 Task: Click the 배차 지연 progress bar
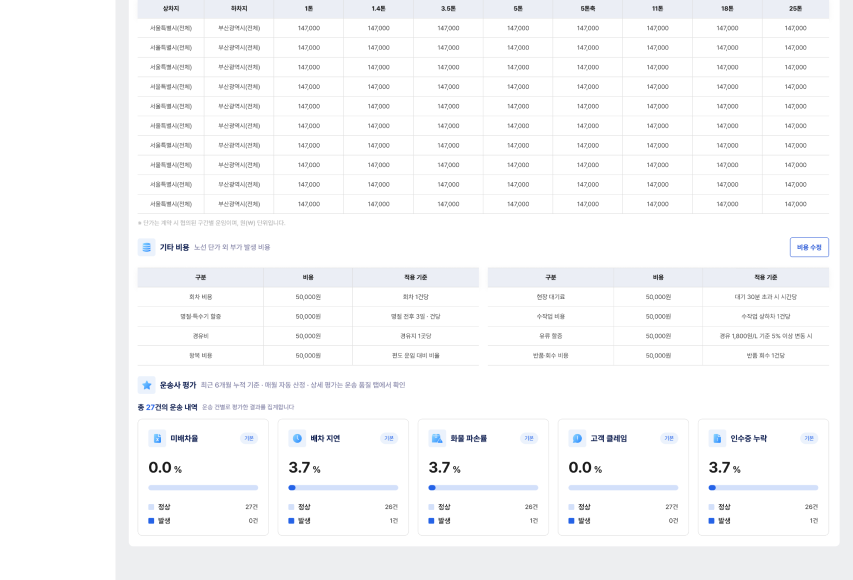[343, 488]
